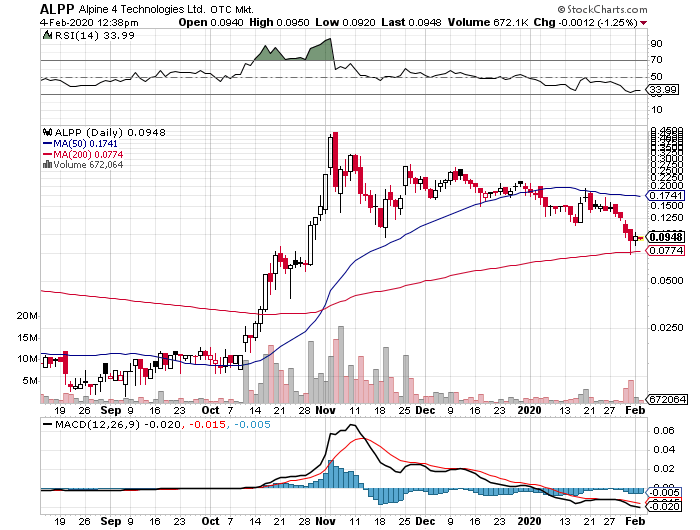700x530 pixels.
Task: Click the -0.005 MACD histogram tag
Action: (664, 492)
